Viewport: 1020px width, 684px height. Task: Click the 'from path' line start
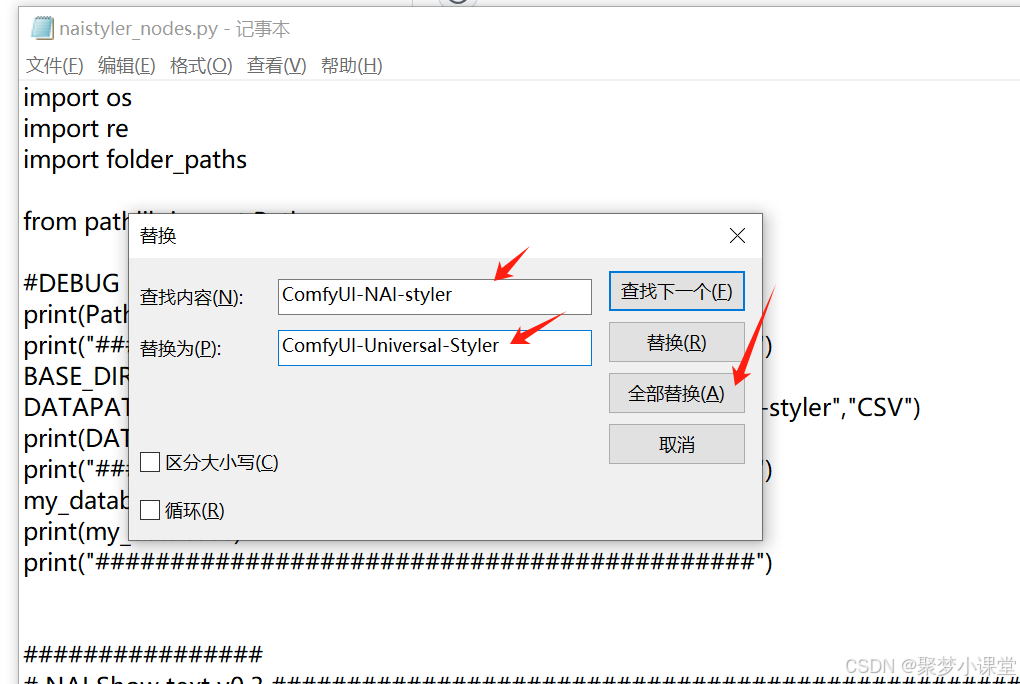(x=76, y=222)
